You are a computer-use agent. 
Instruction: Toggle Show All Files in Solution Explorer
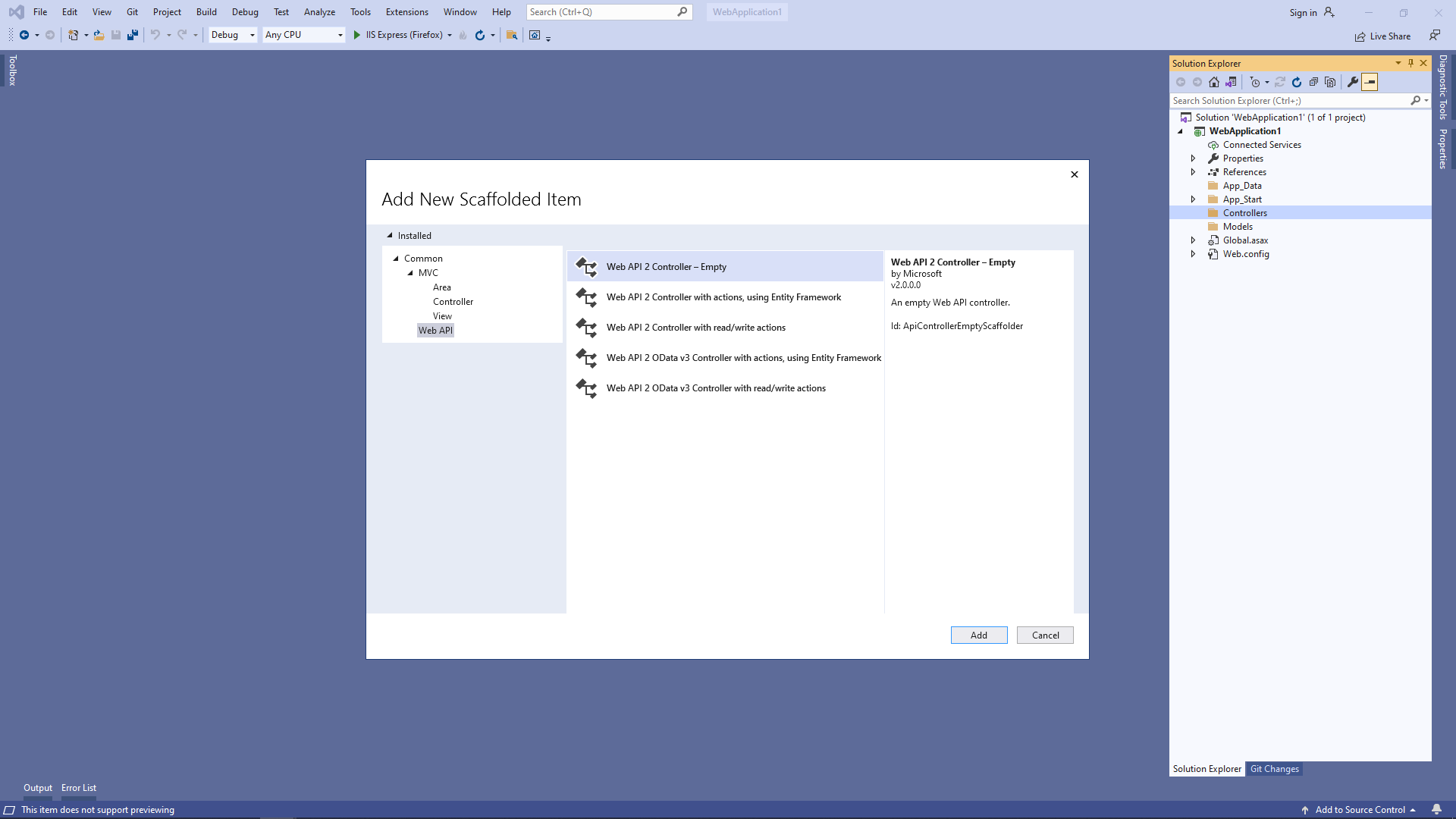(x=1330, y=82)
